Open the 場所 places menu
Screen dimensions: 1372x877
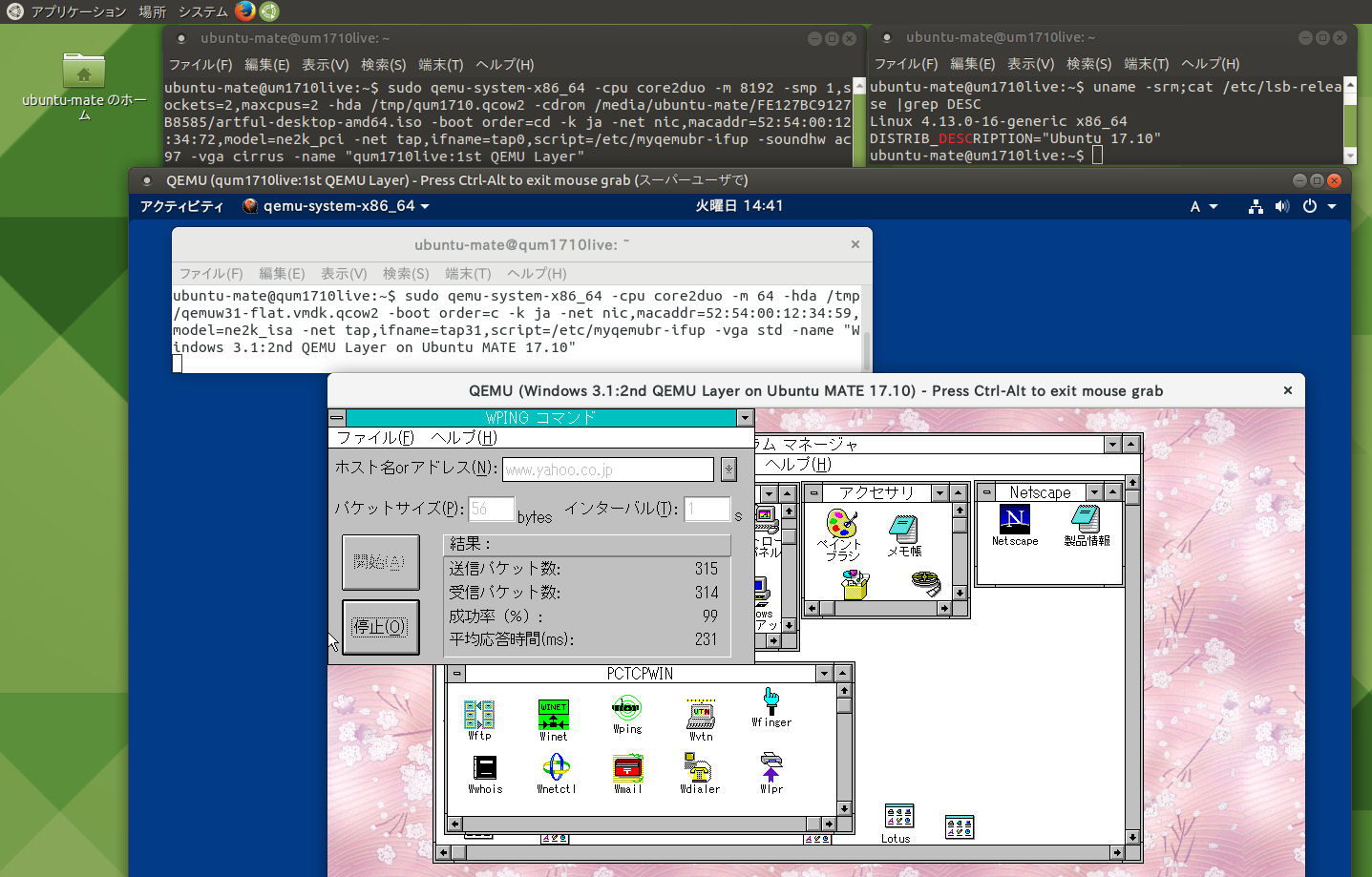click(152, 11)
